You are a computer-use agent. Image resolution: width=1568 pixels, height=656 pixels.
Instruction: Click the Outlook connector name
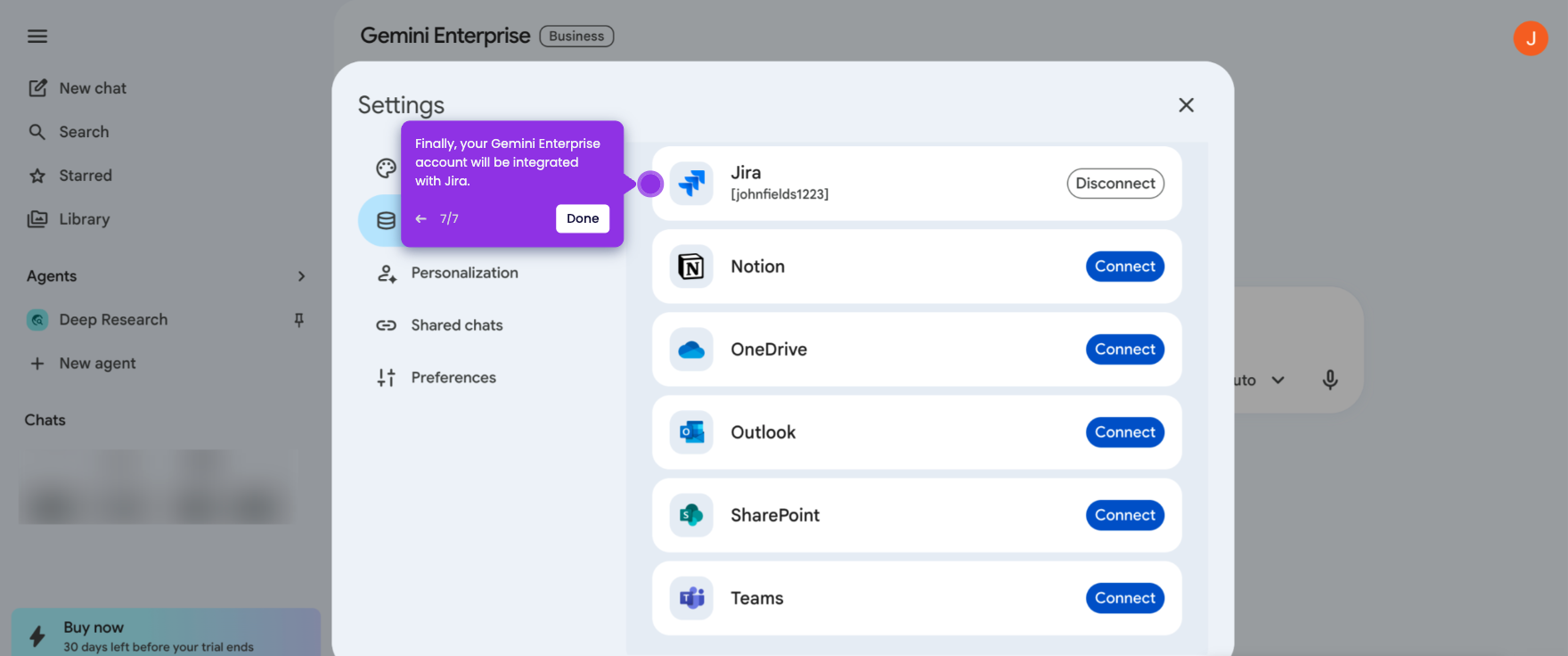(764, 432)
